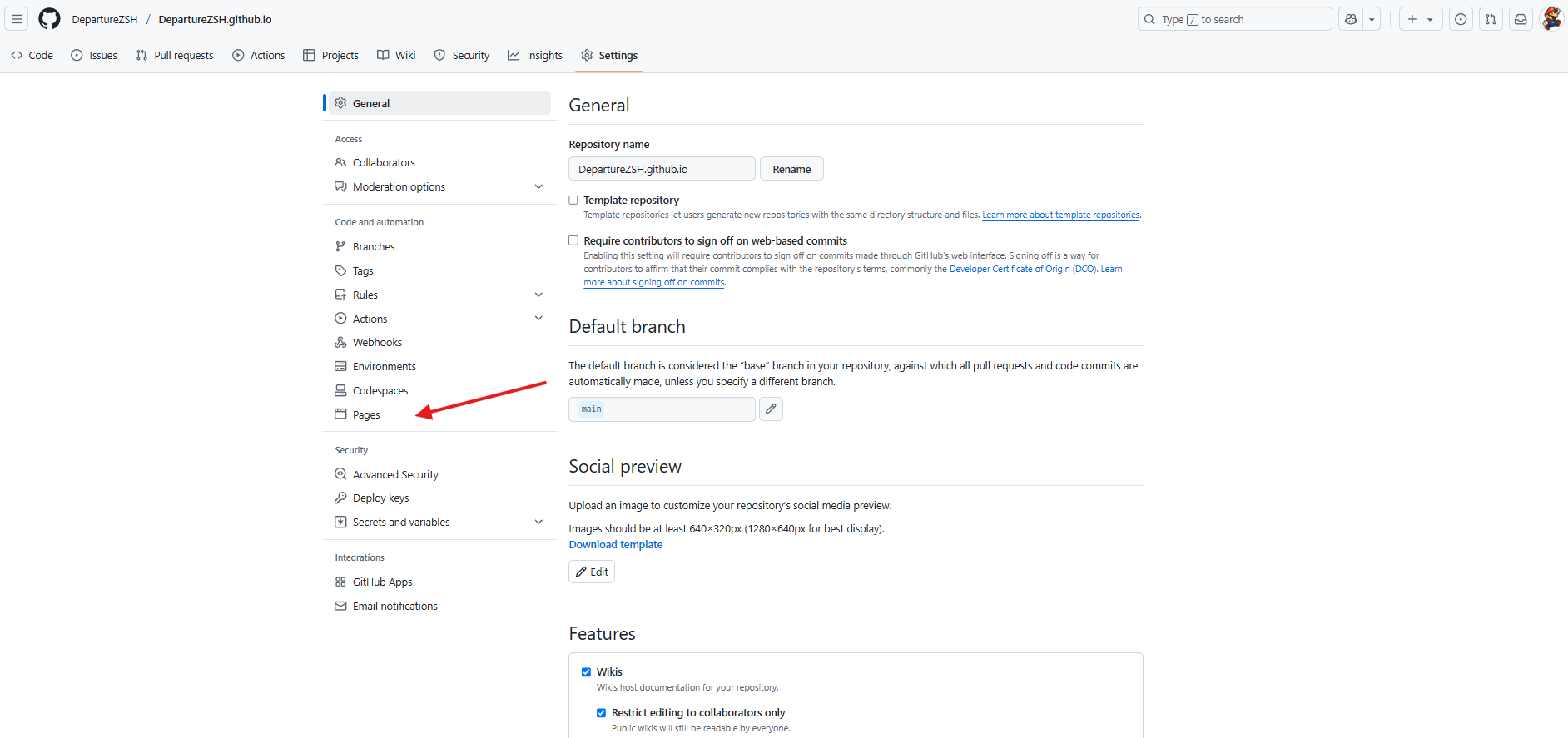Open Tags settings
Image resolution: width=1568 pixels, height=738 pixels.
[440, 270]
